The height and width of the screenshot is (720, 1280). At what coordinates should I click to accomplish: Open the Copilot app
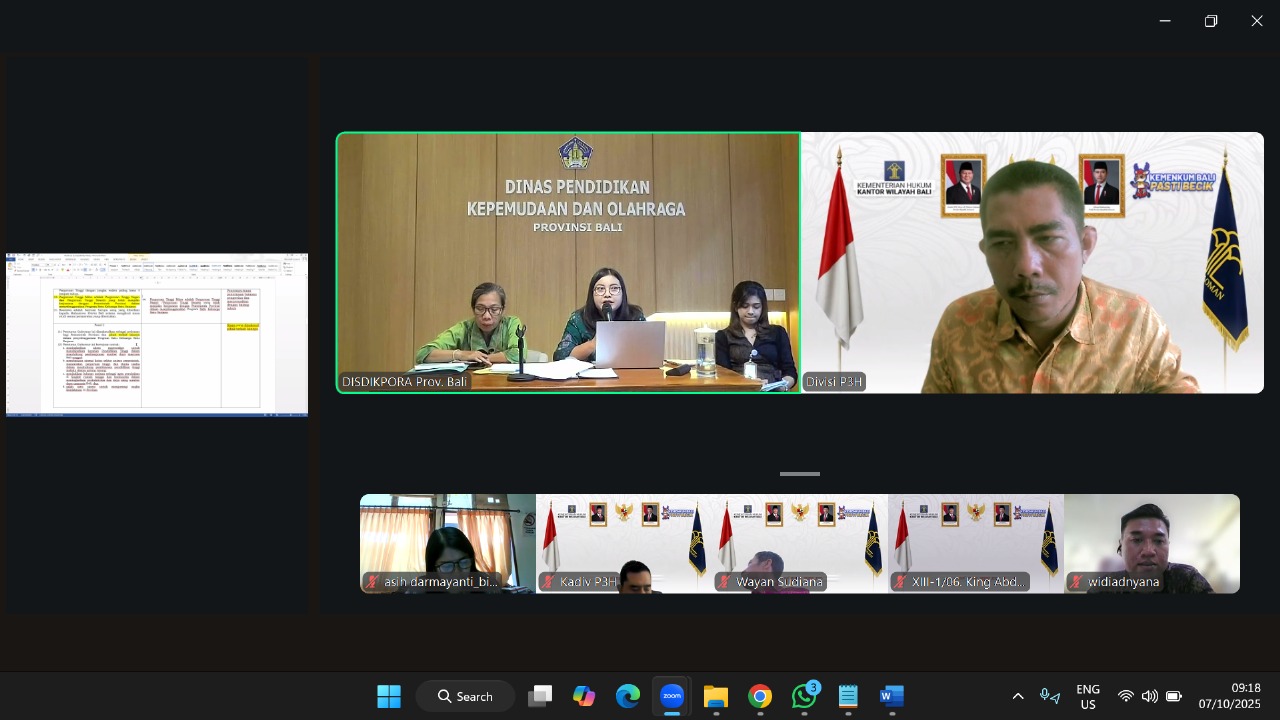pos(584,696)
